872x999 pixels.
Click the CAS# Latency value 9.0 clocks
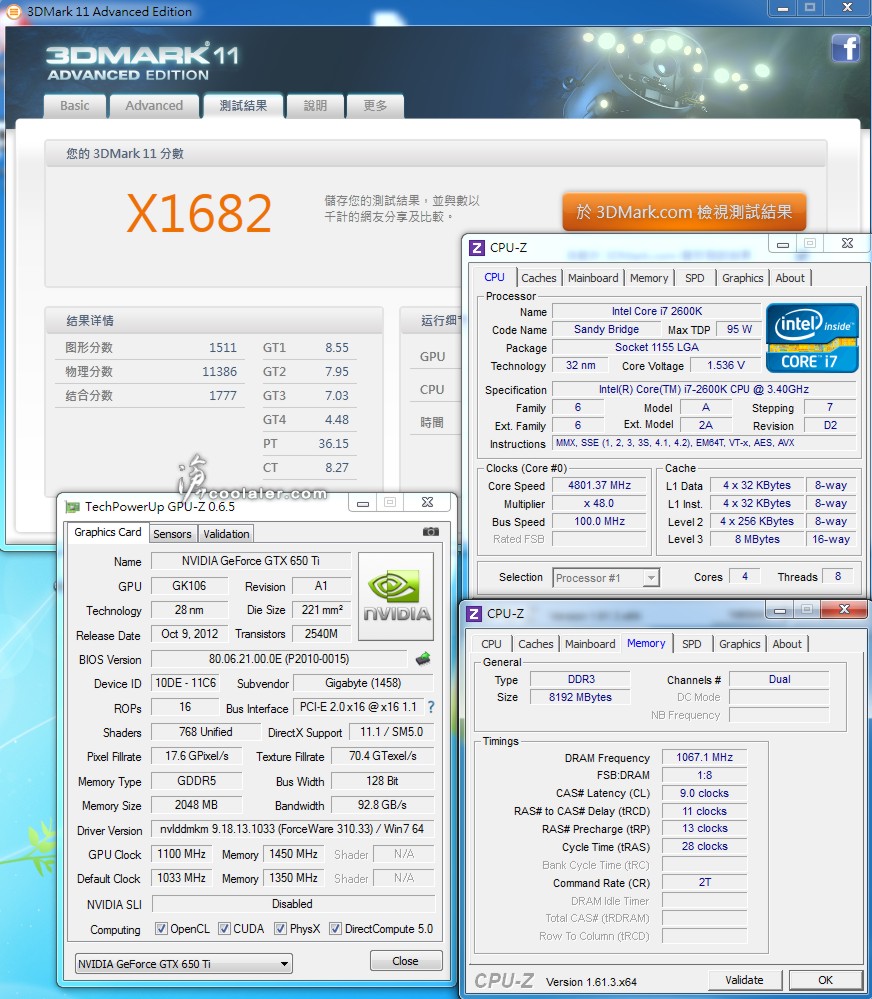point(704,793)
